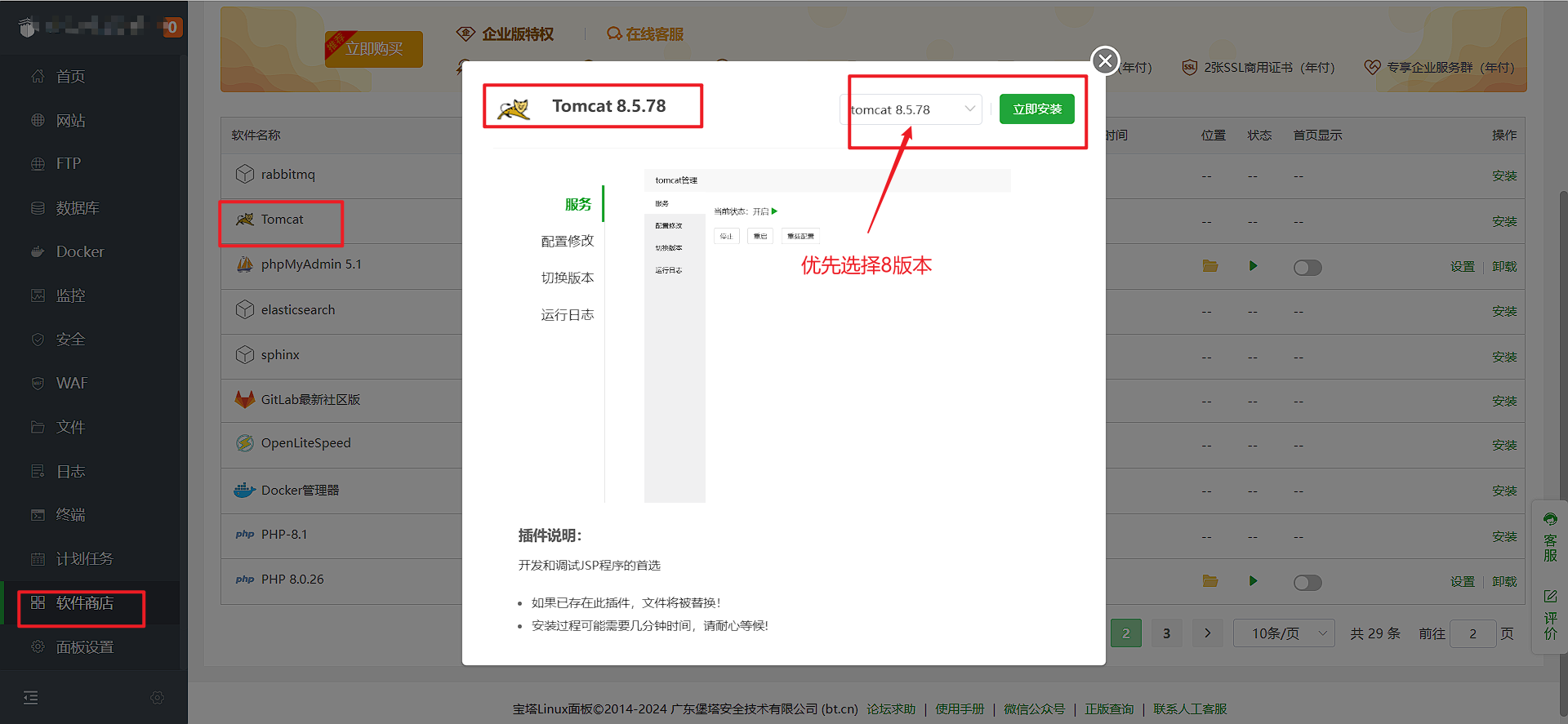Image resolution: width=1568 pixels, height=724 pixels.
Task: Click the 立即购买 buy button
Action: [374, 49]
